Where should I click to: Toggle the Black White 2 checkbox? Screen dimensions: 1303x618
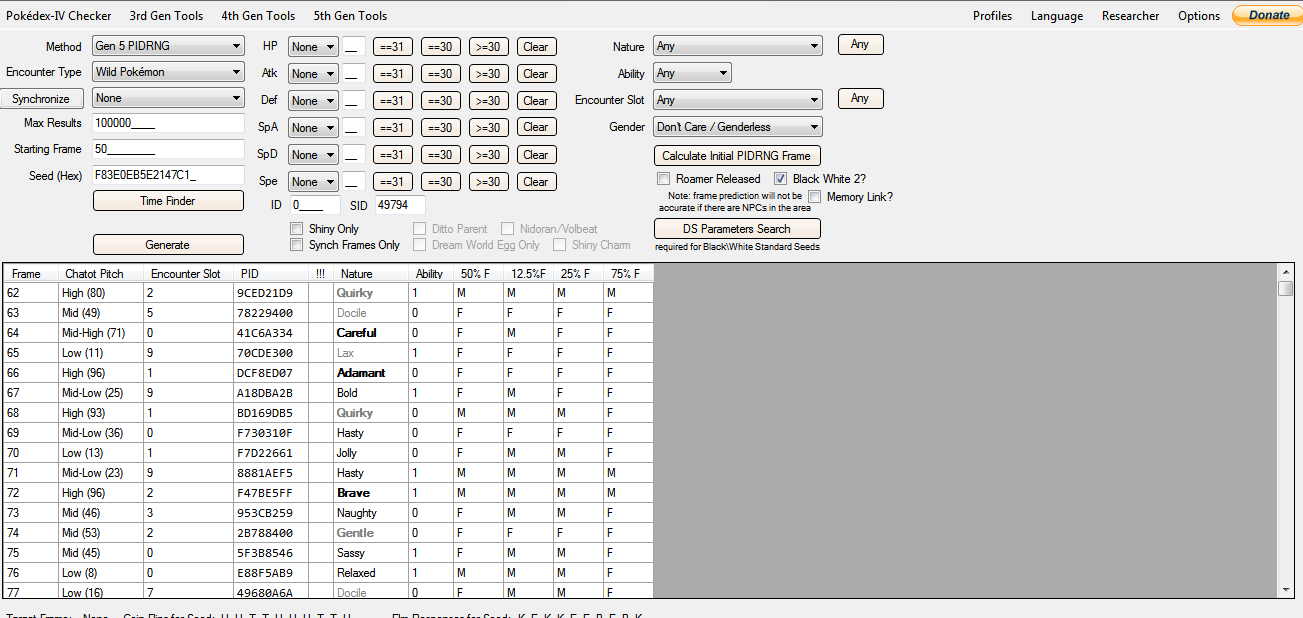coord(781,179)
